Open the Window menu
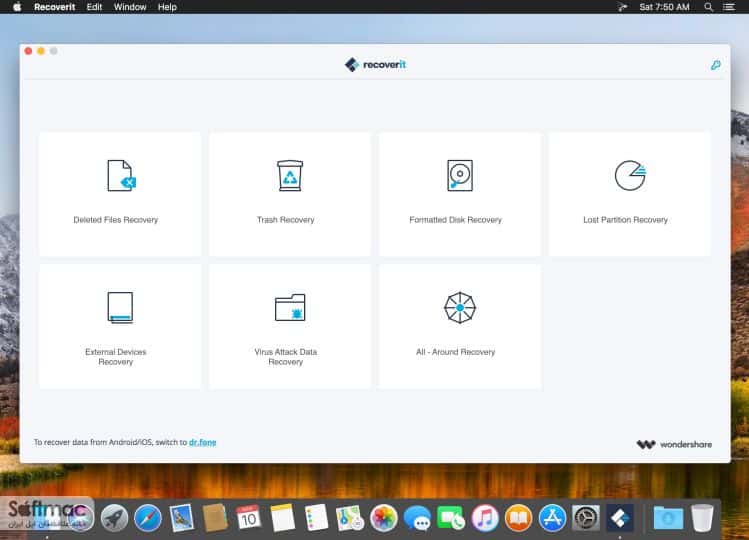 [130, 7]
